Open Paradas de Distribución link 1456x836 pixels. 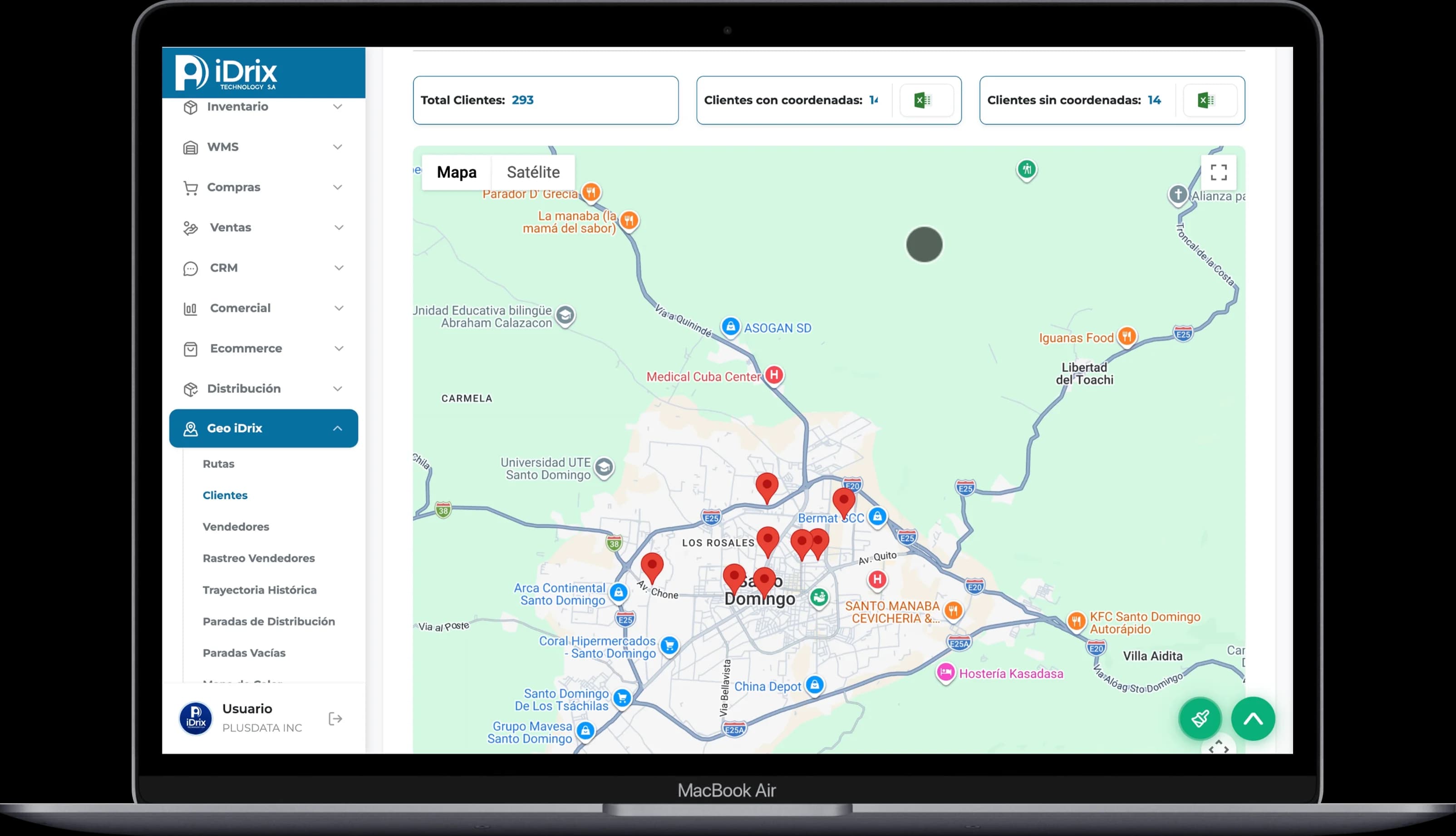(x=269, y=621)
